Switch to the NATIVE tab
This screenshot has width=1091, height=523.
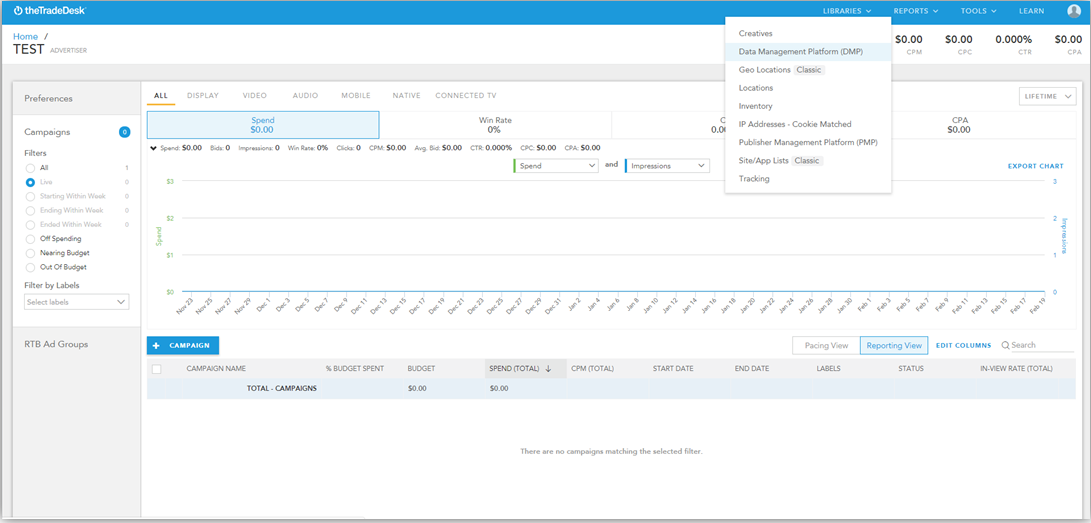(406, 96)
